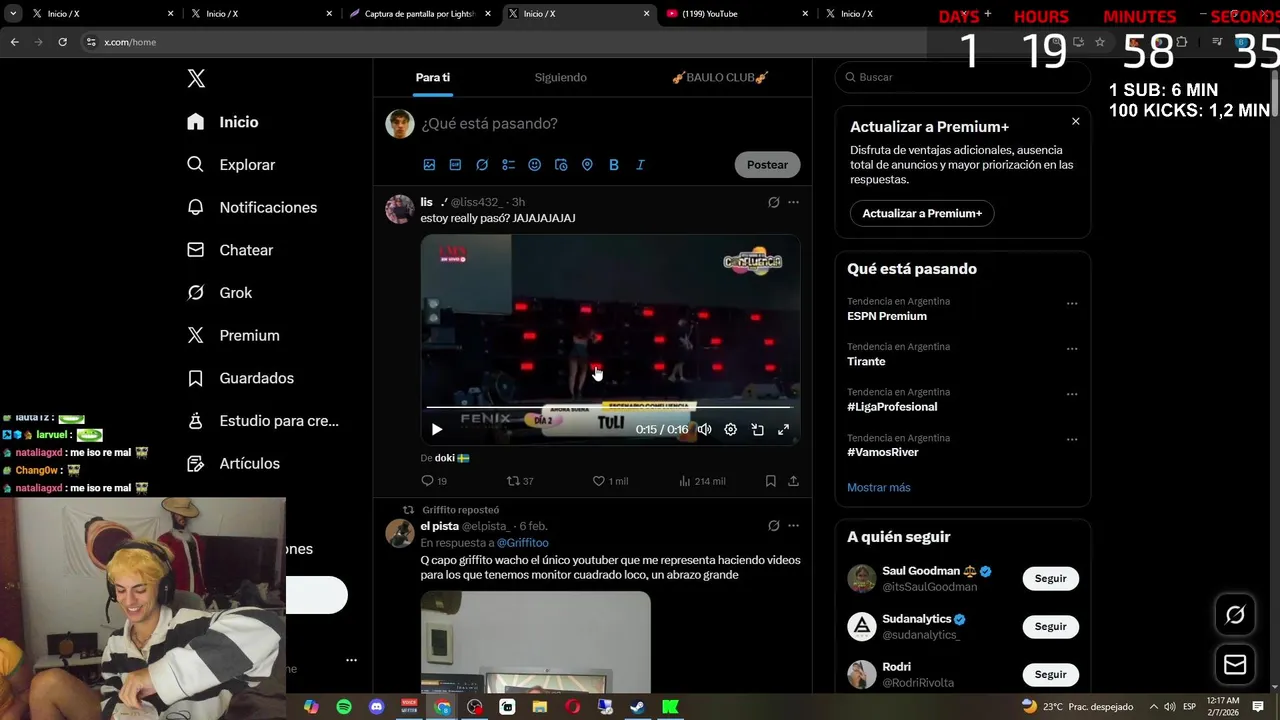1280x720 pixels.
Task: Open the @Griffitoo mention link
Action: [x=523, y=543]
